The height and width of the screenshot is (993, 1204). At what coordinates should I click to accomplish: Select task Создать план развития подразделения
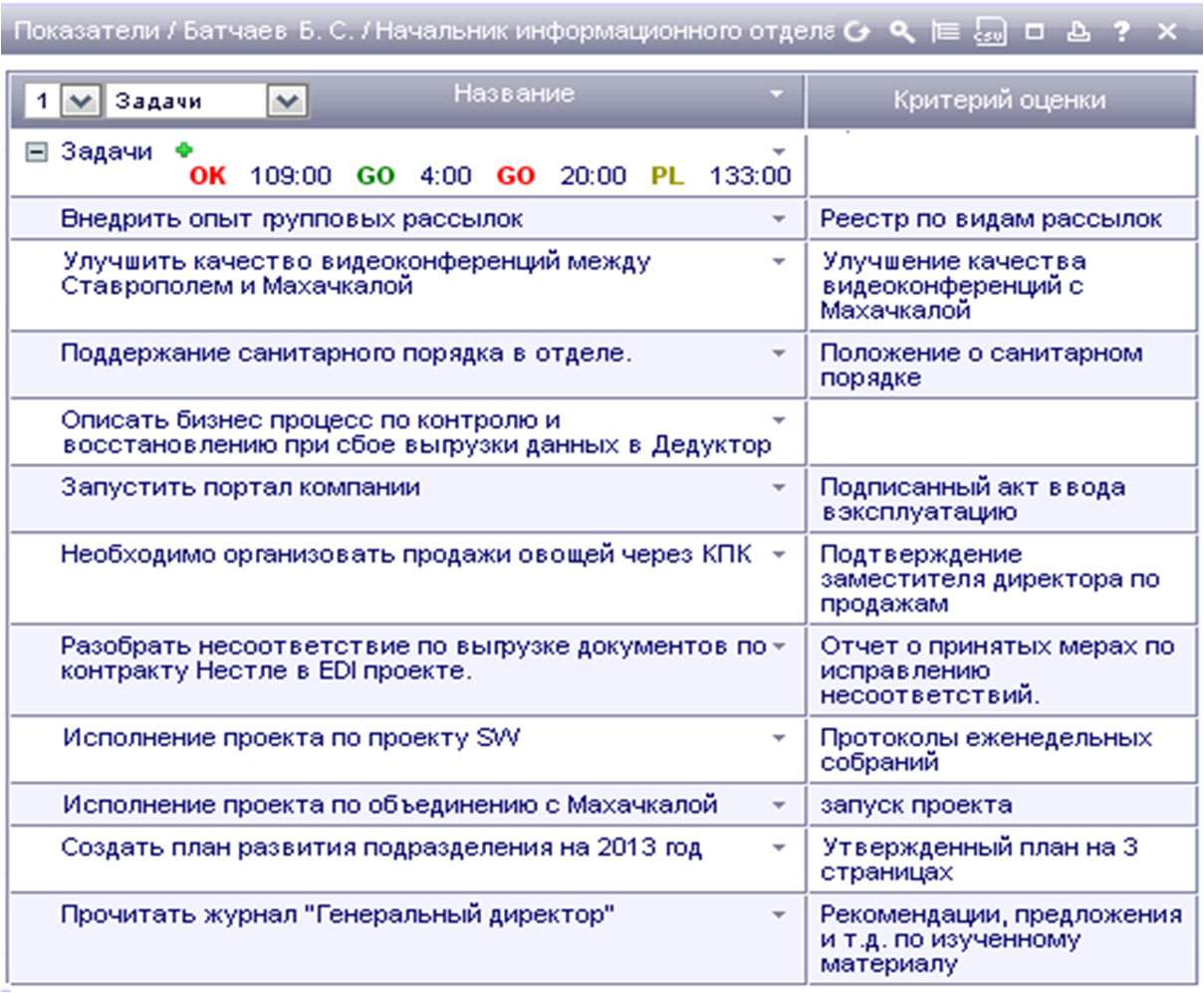point(381,849)
